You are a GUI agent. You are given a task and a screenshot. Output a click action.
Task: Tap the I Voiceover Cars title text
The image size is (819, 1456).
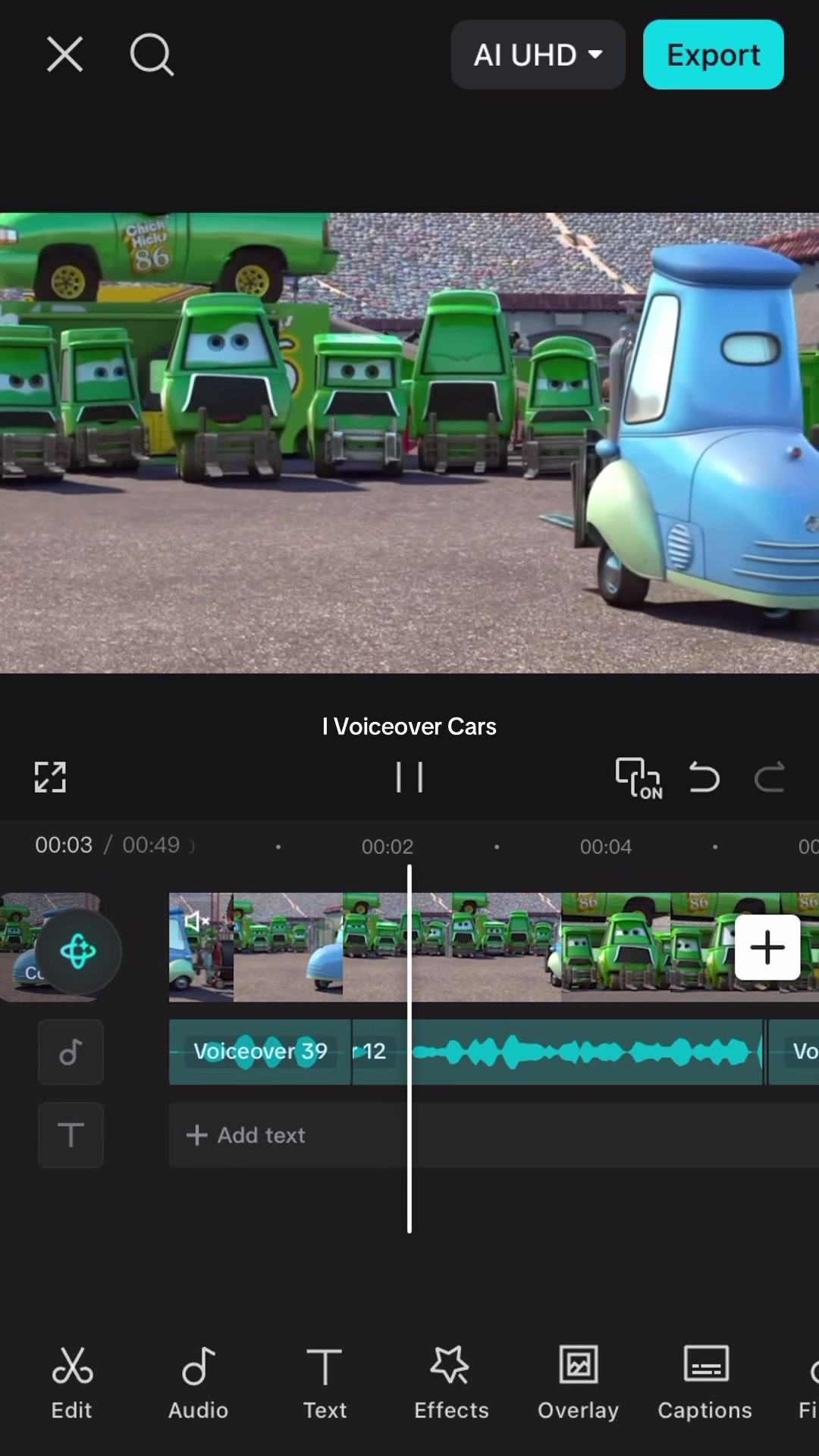coord(409,726)
